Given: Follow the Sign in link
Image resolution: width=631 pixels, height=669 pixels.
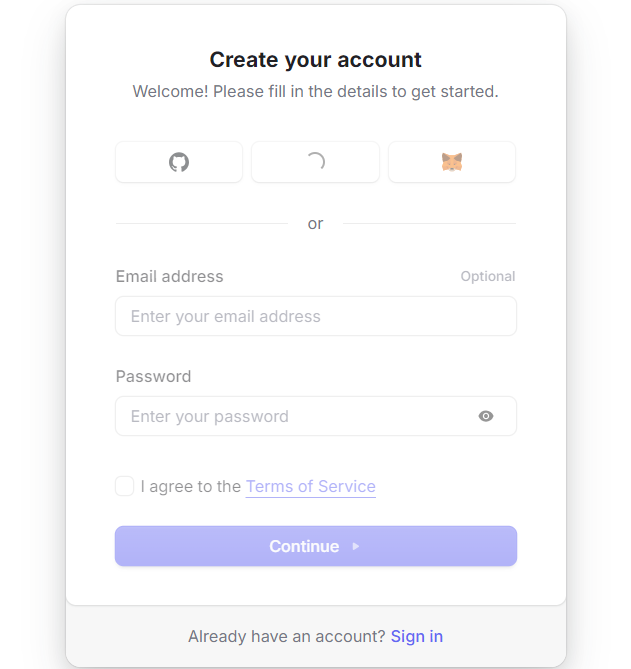Looking at the screenshot, I should pyautogui.click(x=417, y=636).
